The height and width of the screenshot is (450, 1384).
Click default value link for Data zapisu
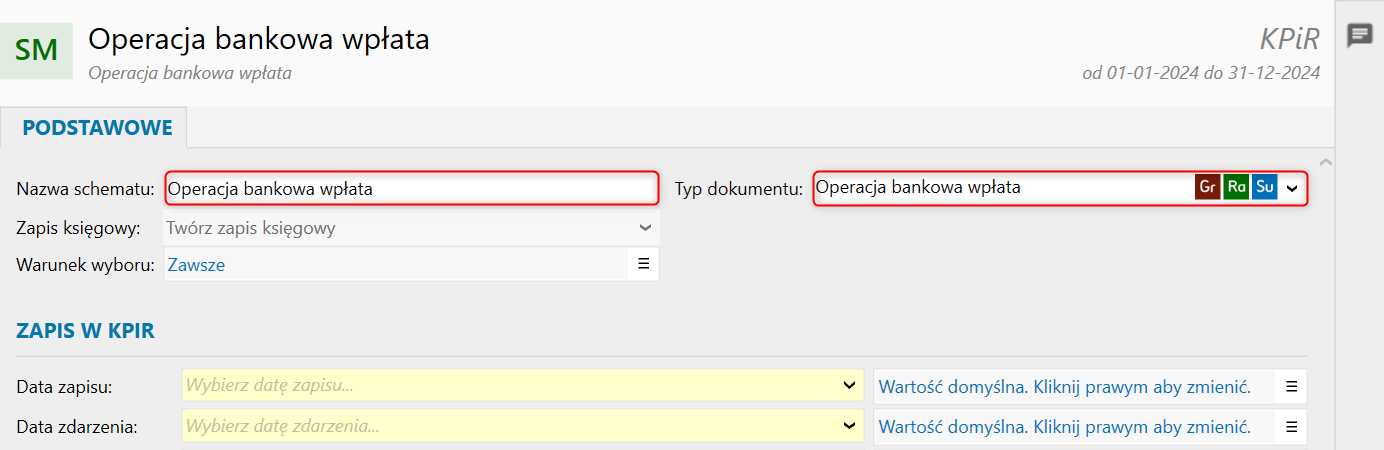click(1065, 386)
